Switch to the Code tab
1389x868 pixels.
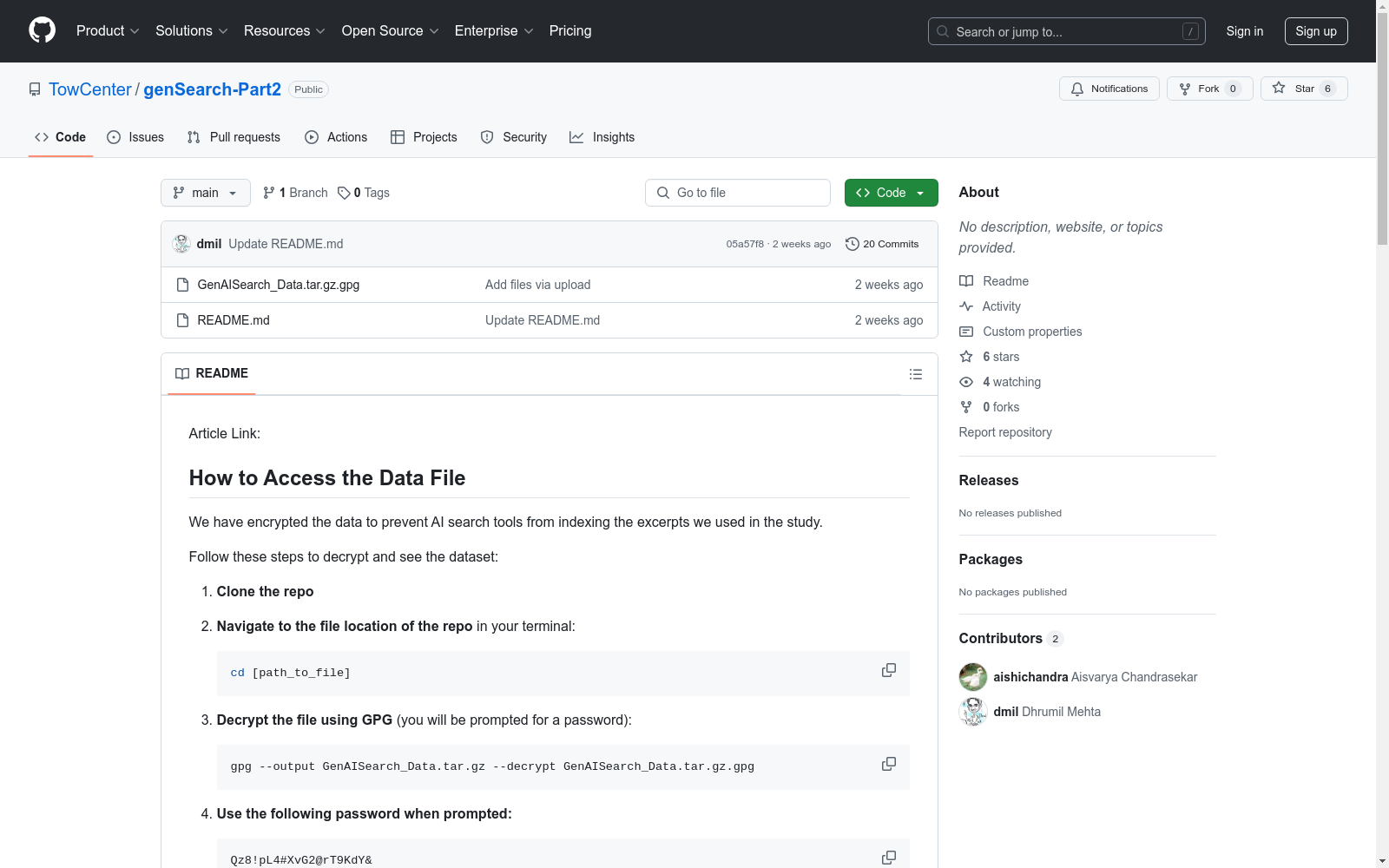pyautogui.click(x=60, y=137)
